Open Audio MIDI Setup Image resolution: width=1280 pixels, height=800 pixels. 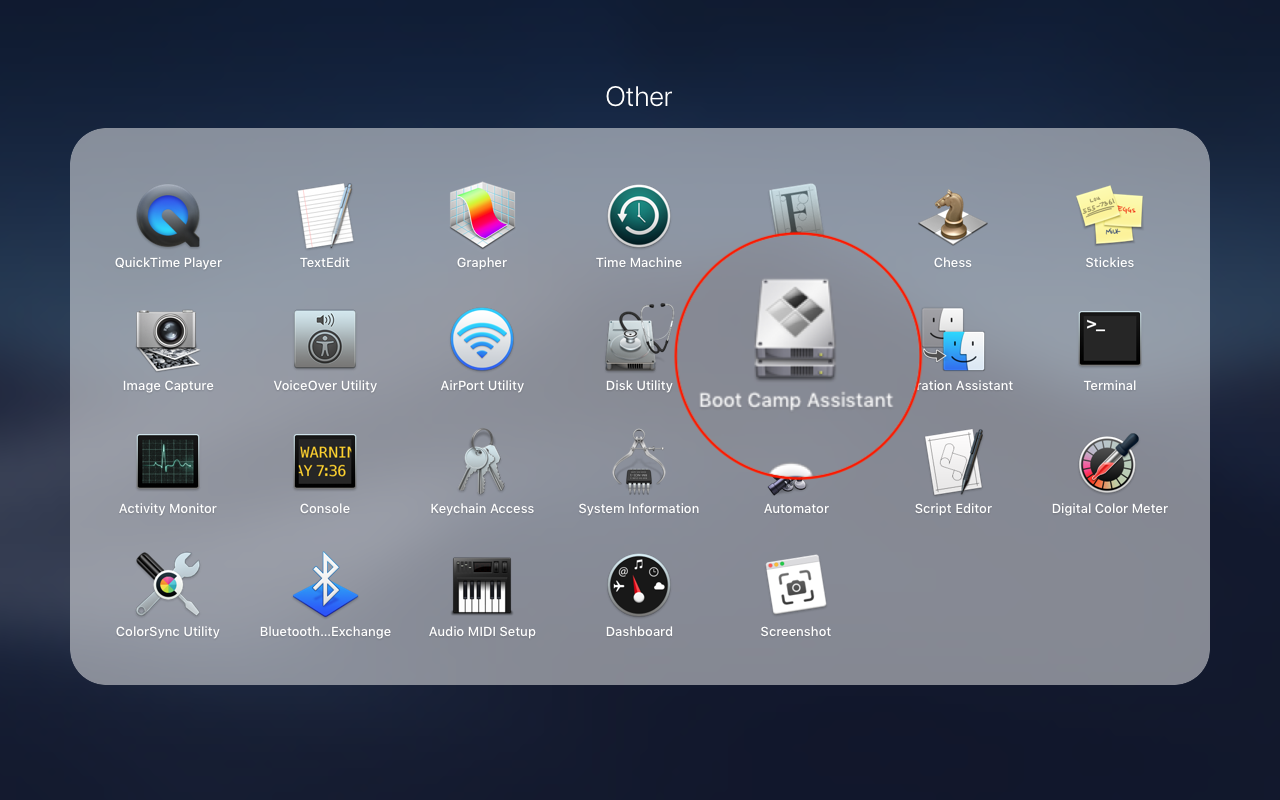[482, 585]
